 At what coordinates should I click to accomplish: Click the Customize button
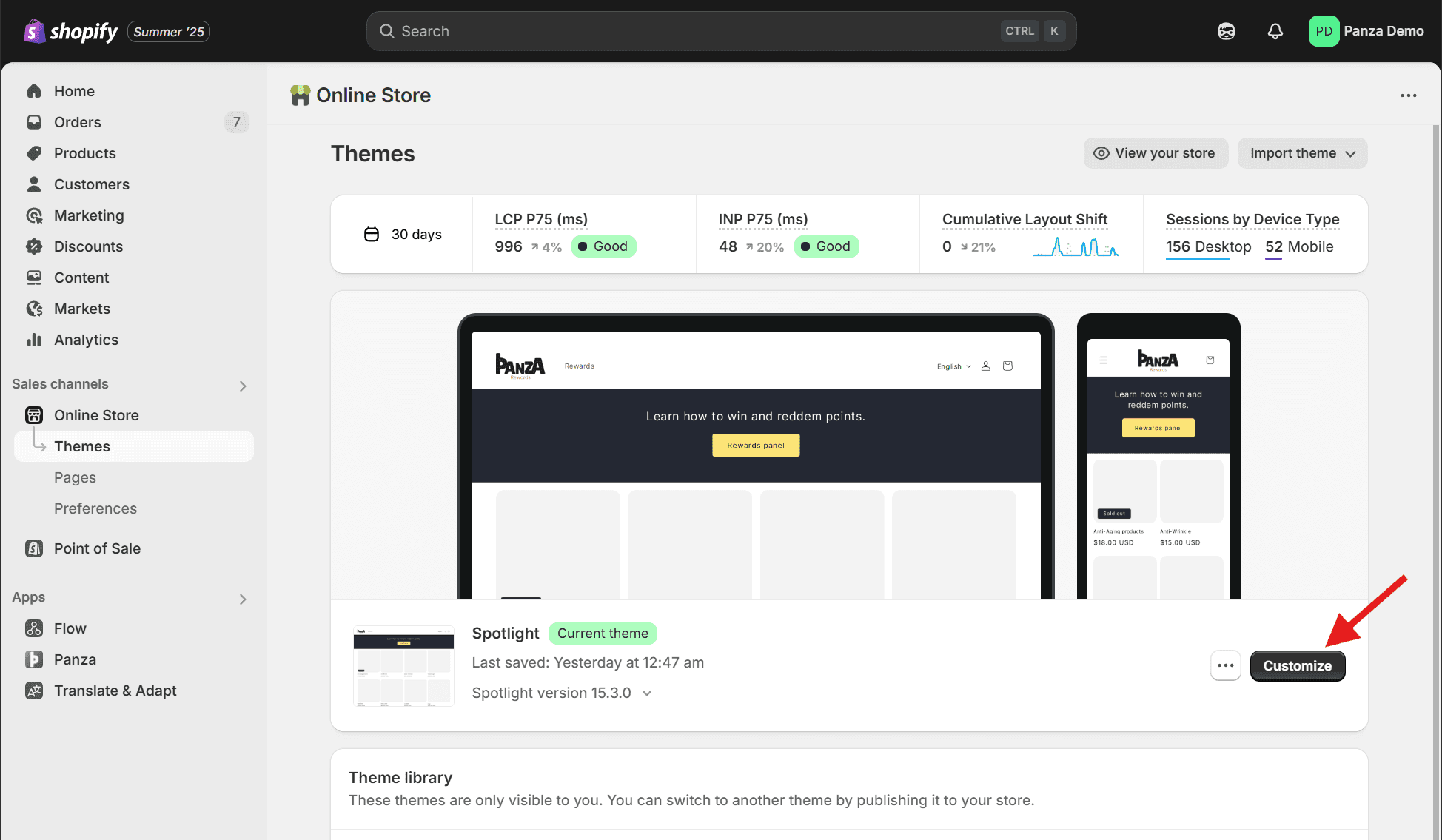click(x=1298, y=665)
